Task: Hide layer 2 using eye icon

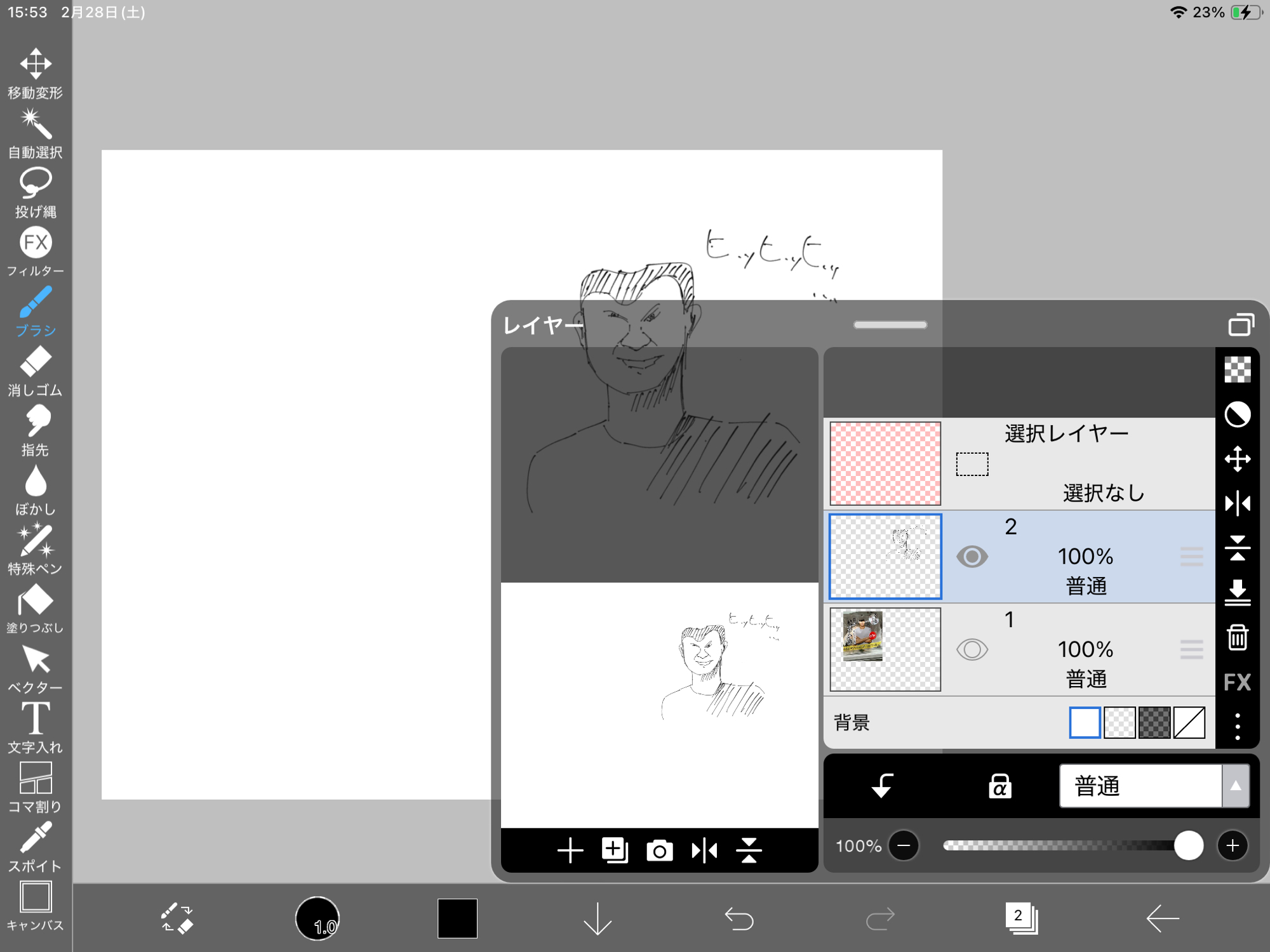Action: click(972, 557)
